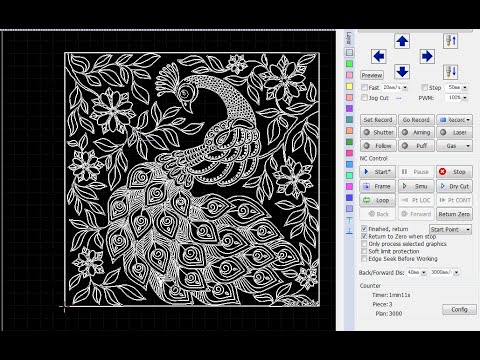The width and height of the screenshot is (480, 360).
Task: Jog the laser head down with the down arrow
Action: pyautogui.click(x=402, y=72)
